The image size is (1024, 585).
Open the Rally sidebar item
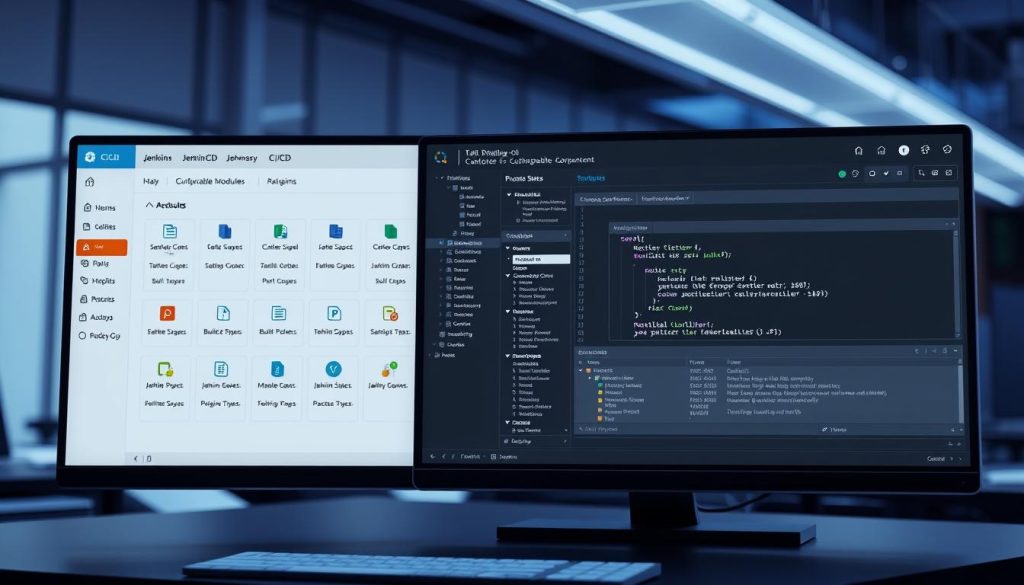(95, 264)
